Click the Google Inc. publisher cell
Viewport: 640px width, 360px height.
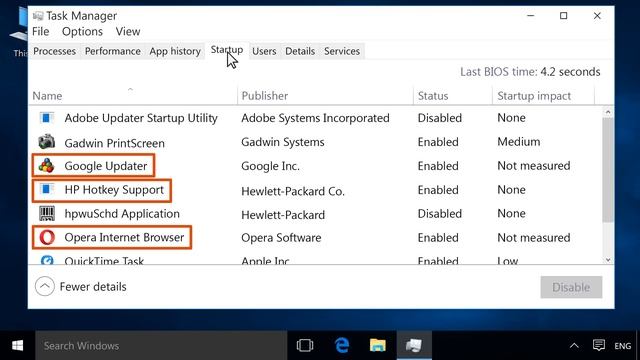[x=270, y=166]
